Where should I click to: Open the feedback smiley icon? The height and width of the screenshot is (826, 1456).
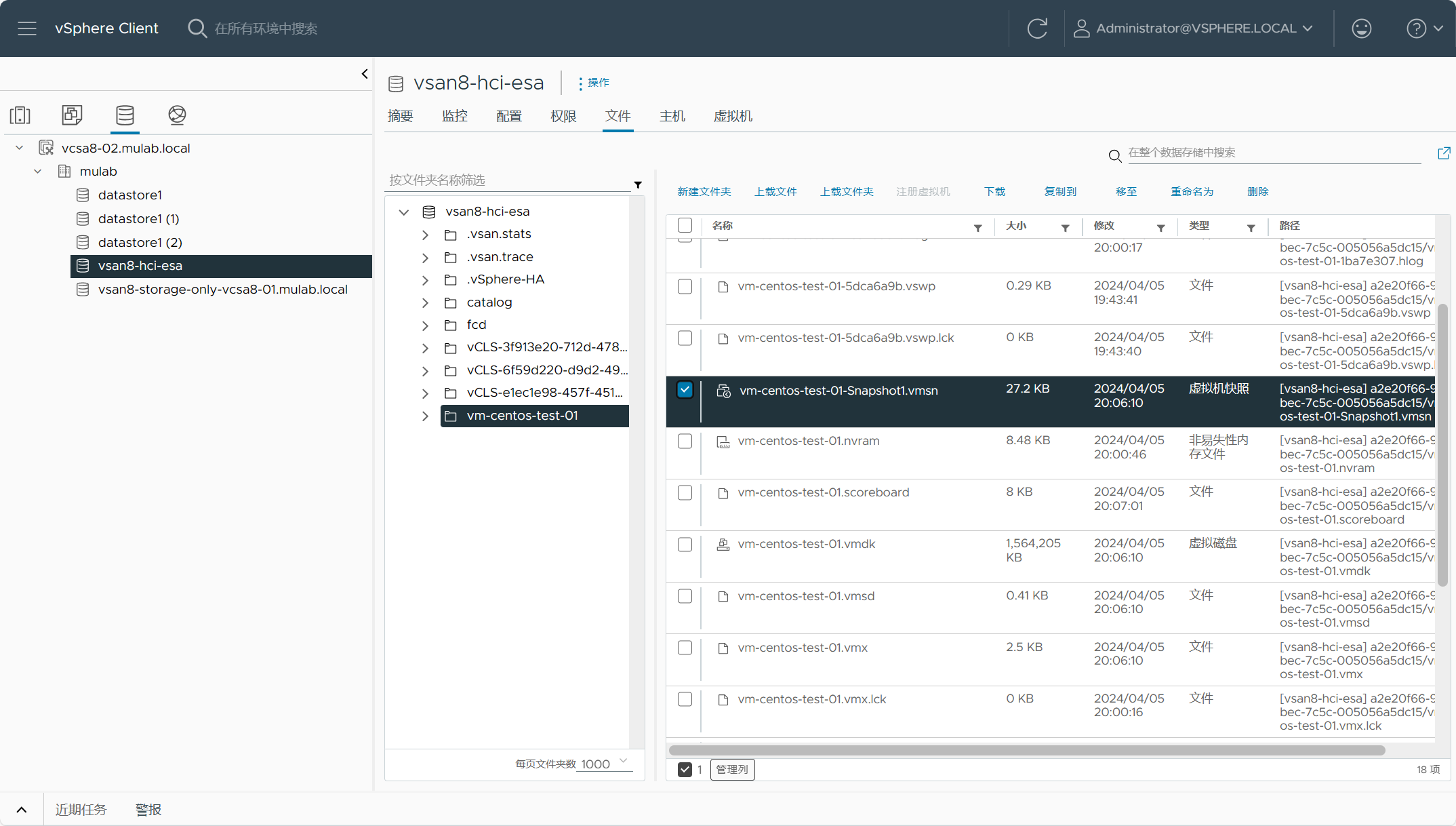1361,28
